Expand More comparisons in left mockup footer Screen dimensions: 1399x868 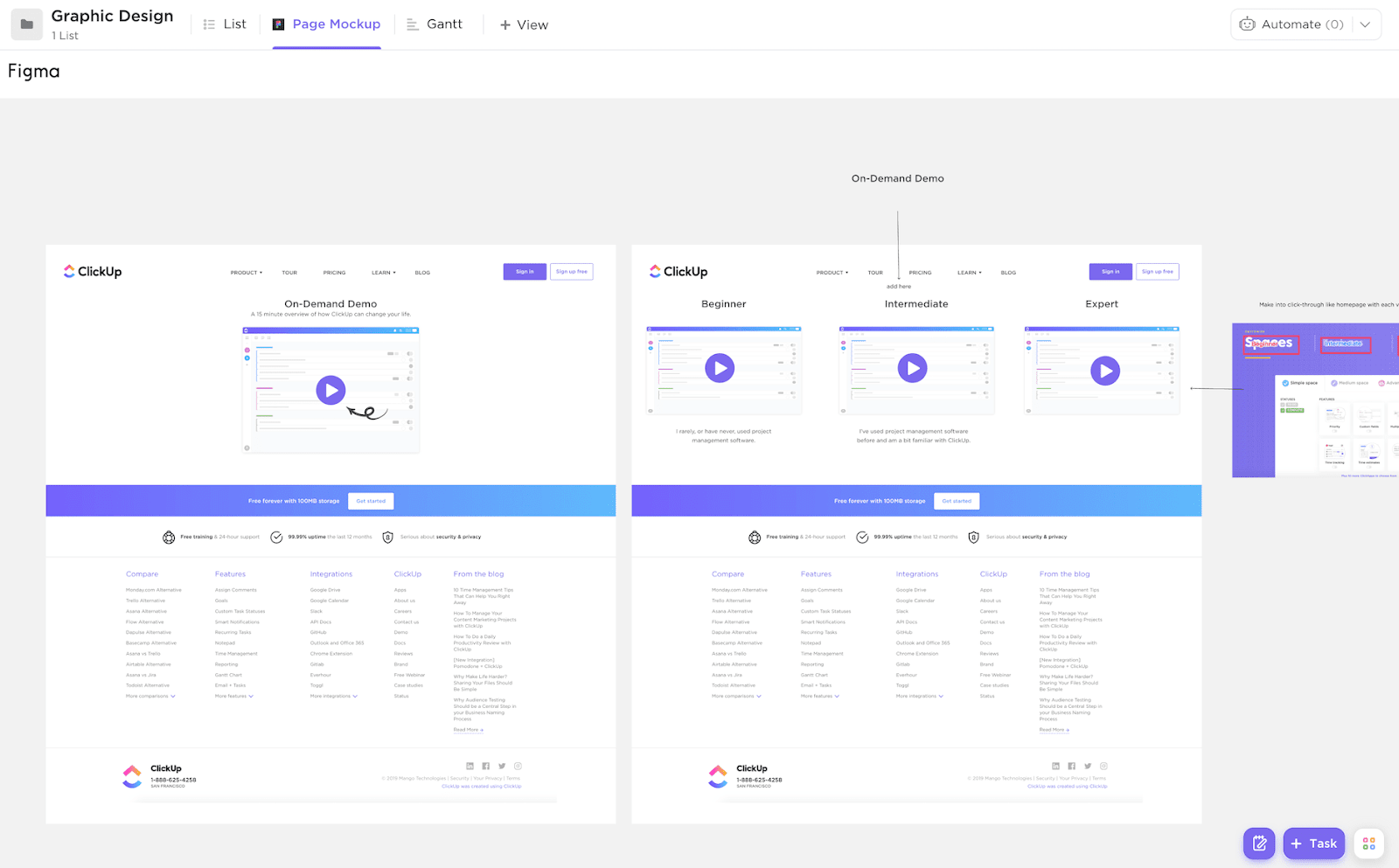(150, 696)
